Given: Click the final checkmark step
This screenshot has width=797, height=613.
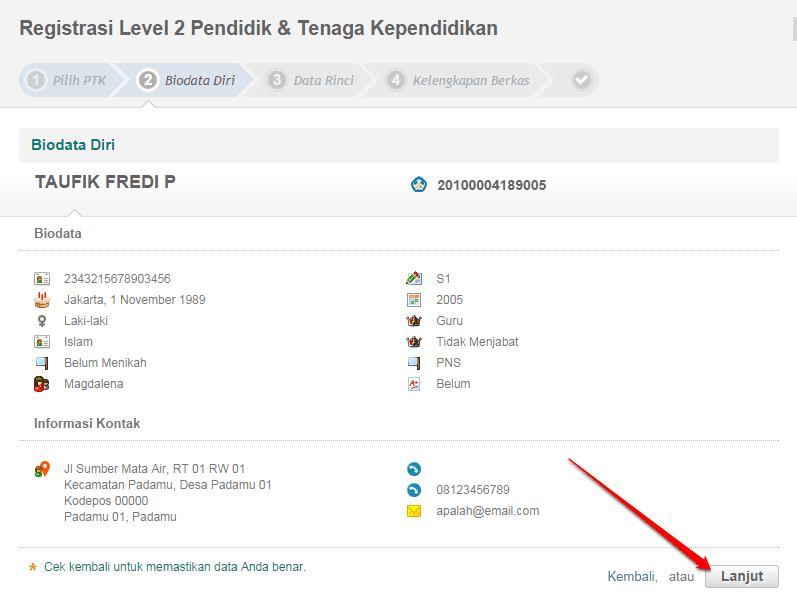Looking at the screenshot, I should [581, 80].
